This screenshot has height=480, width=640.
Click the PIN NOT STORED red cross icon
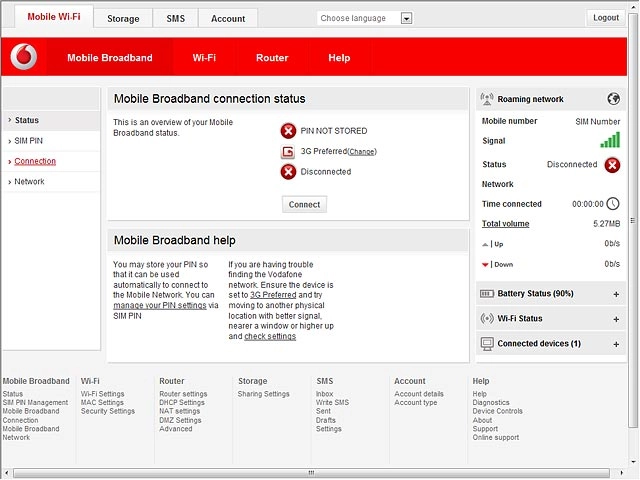point(288,131)
